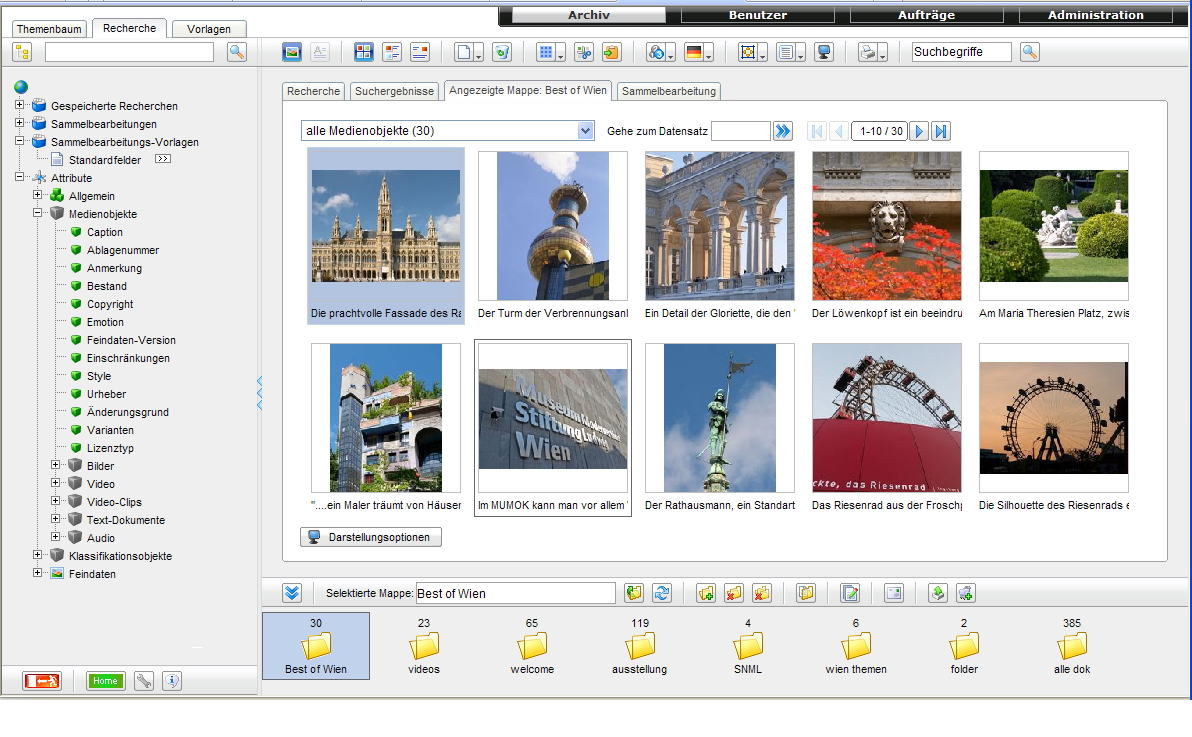Viewport: 1192px width, 737px height.
Task: Click the magnifier beside the Suchbegriffe field
Action: coord(1029,52)
